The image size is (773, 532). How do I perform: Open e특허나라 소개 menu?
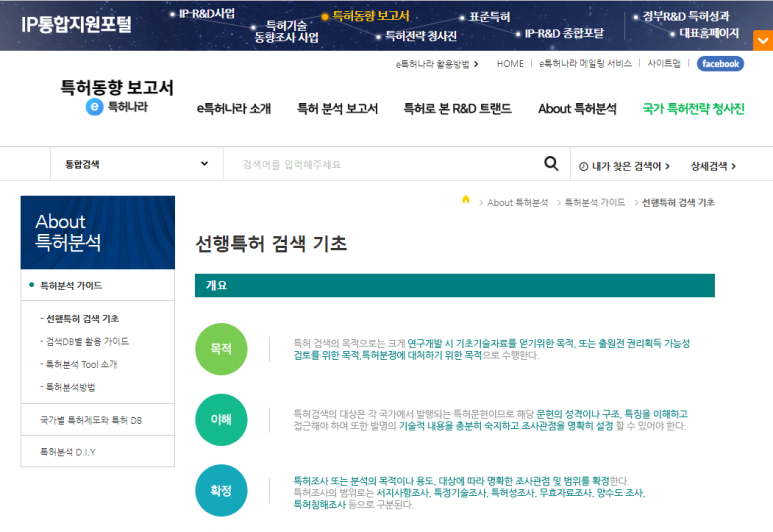click(x=234, y=108)
